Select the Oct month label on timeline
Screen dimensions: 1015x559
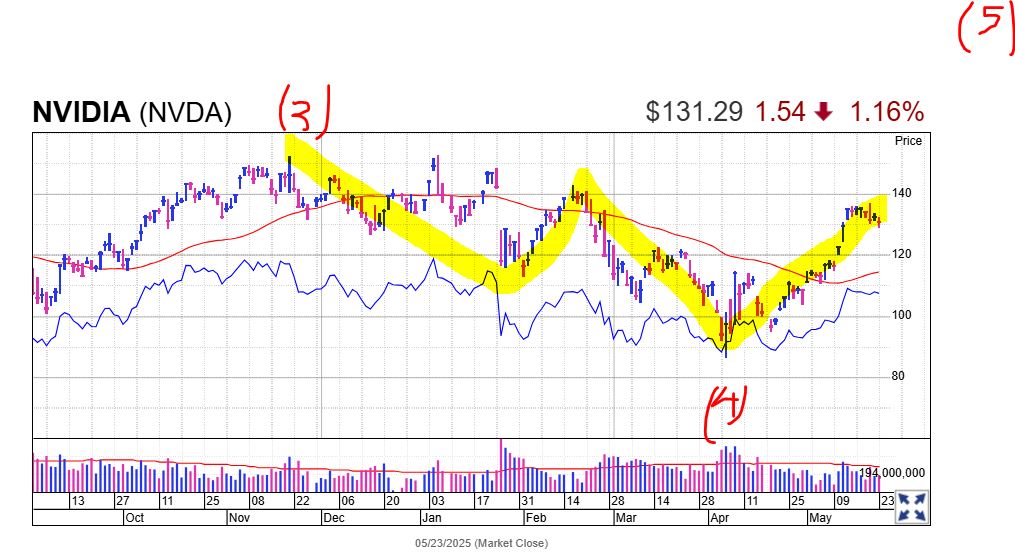[135, 518]
